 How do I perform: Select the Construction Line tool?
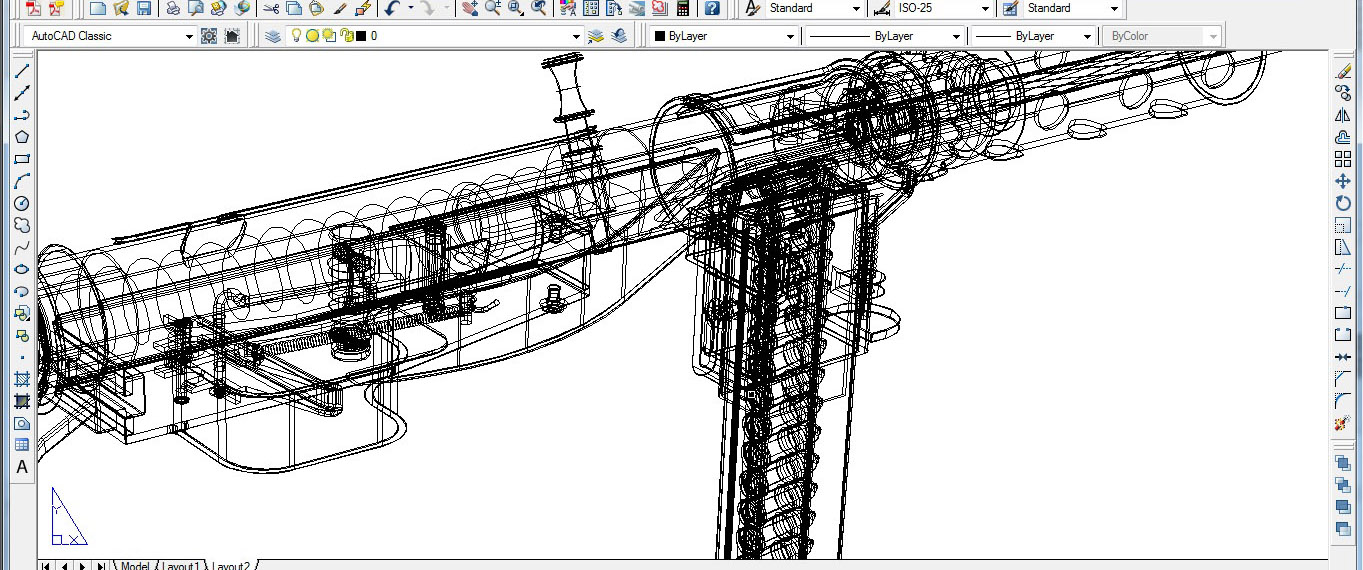click(x=22, y=93)
